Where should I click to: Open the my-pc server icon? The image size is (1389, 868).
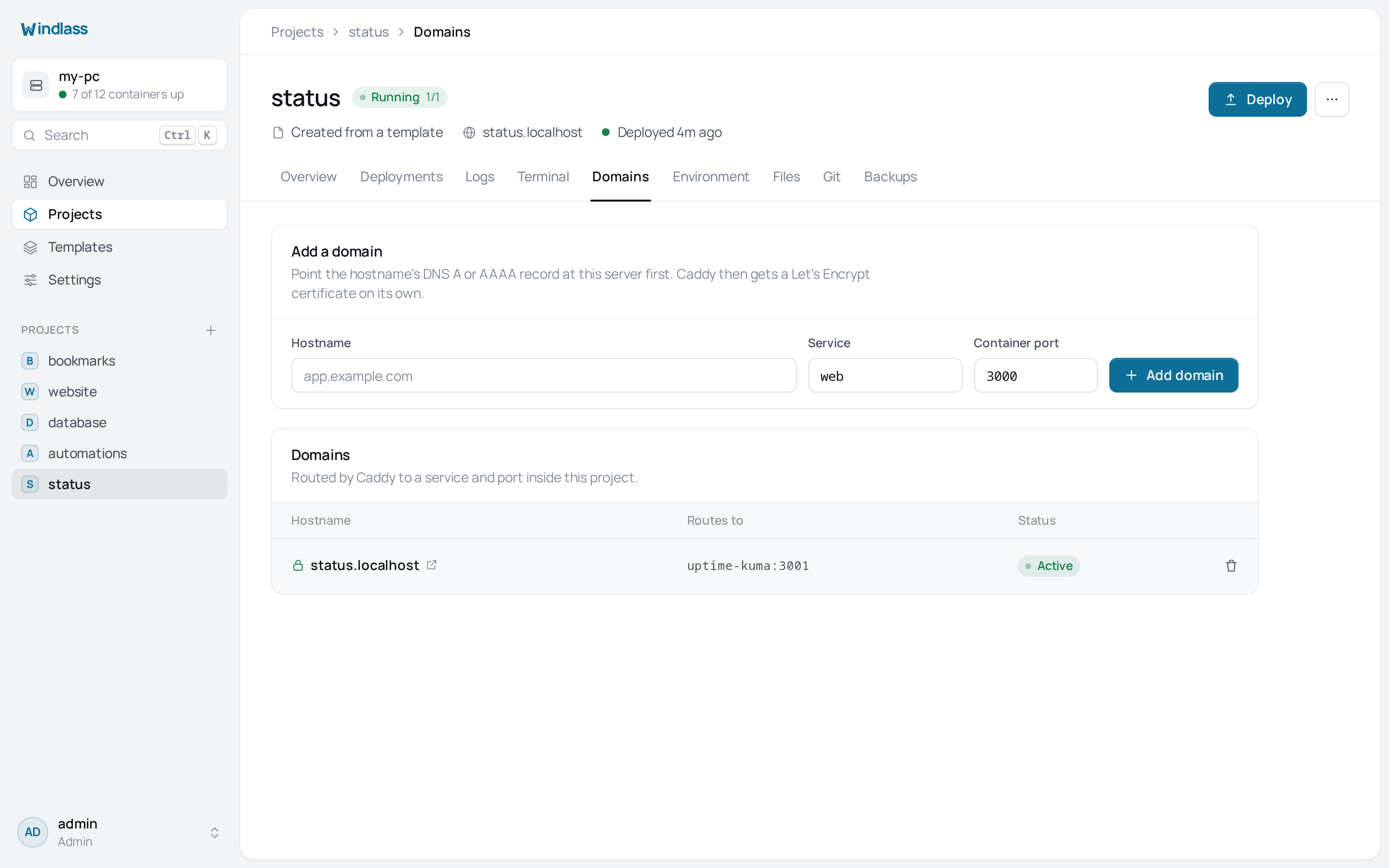[36, 85]
